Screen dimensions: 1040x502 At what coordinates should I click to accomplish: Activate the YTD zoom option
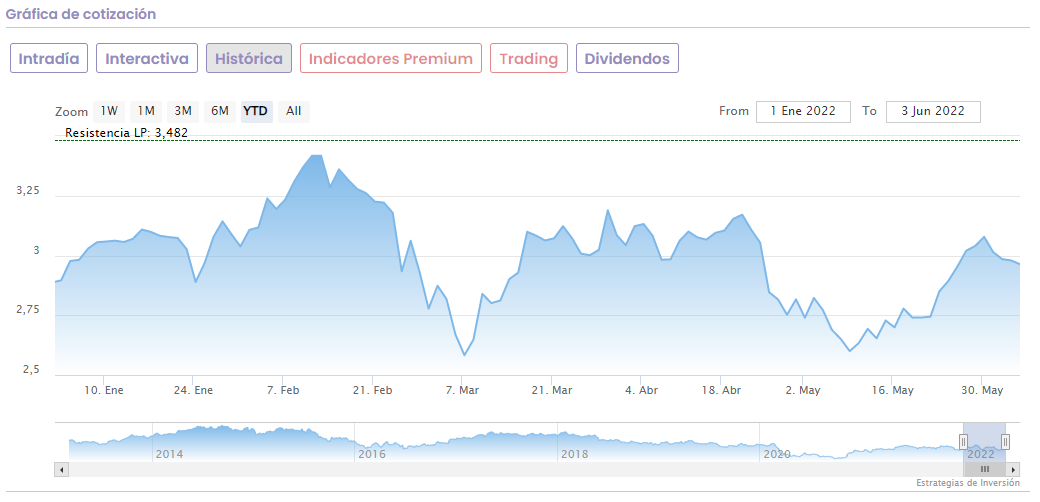(256, 111)
